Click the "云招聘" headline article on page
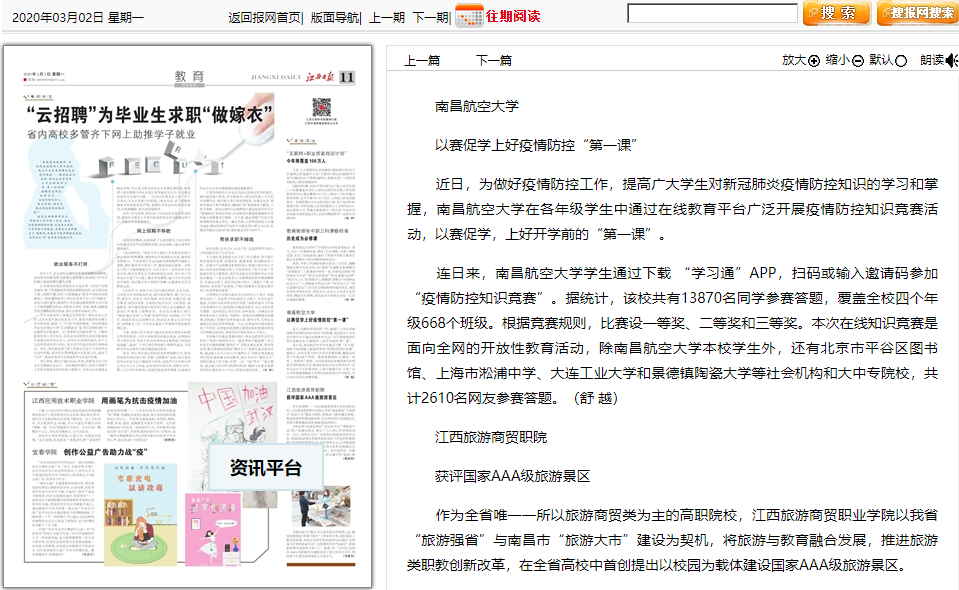This screenshot has height=590, width=959. tap(150, 114)
